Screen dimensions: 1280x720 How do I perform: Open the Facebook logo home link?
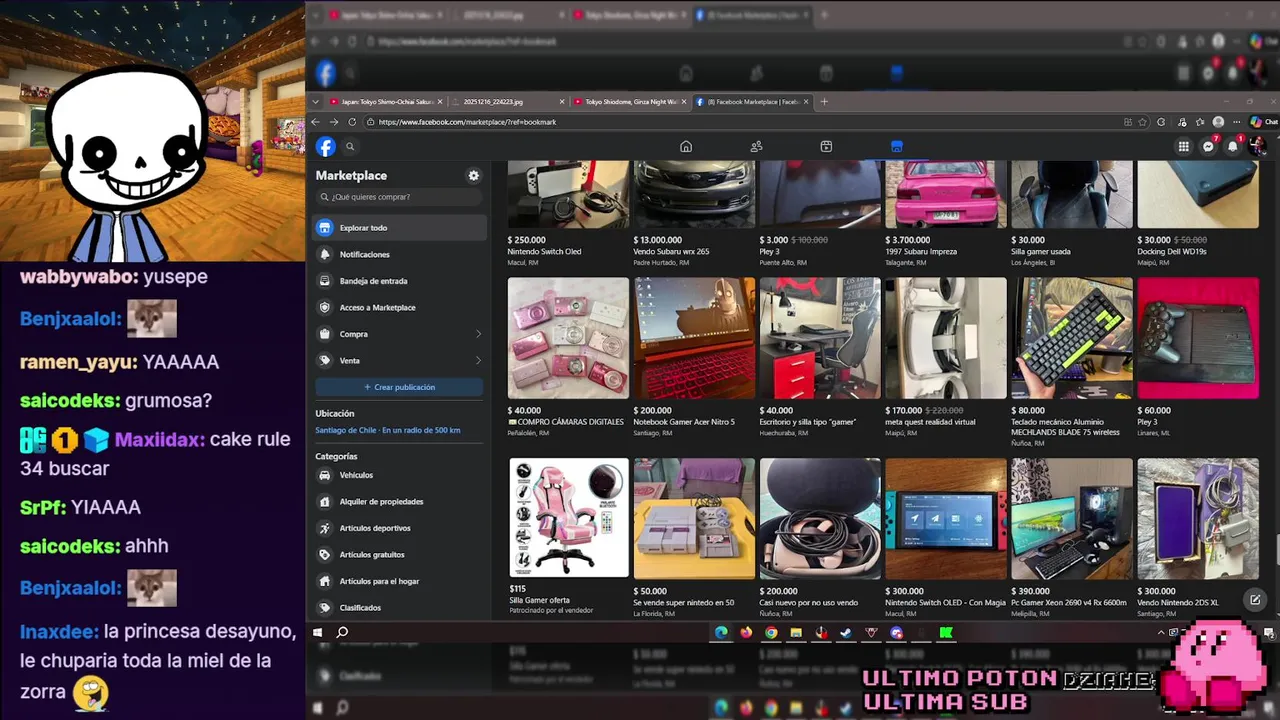326,147
